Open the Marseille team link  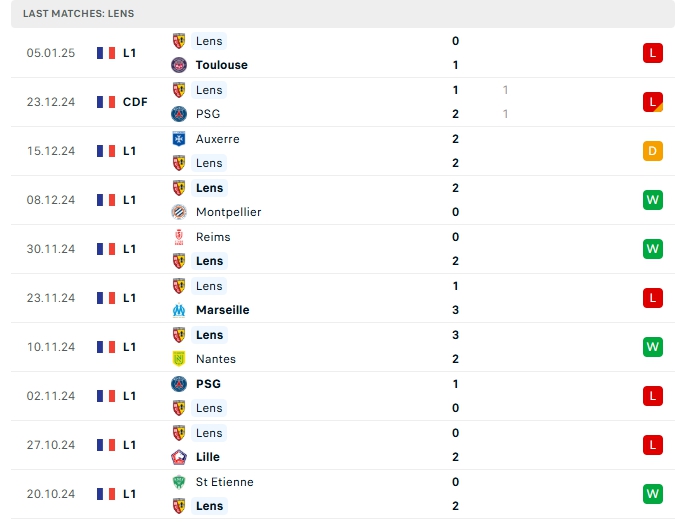click(223, 310)
